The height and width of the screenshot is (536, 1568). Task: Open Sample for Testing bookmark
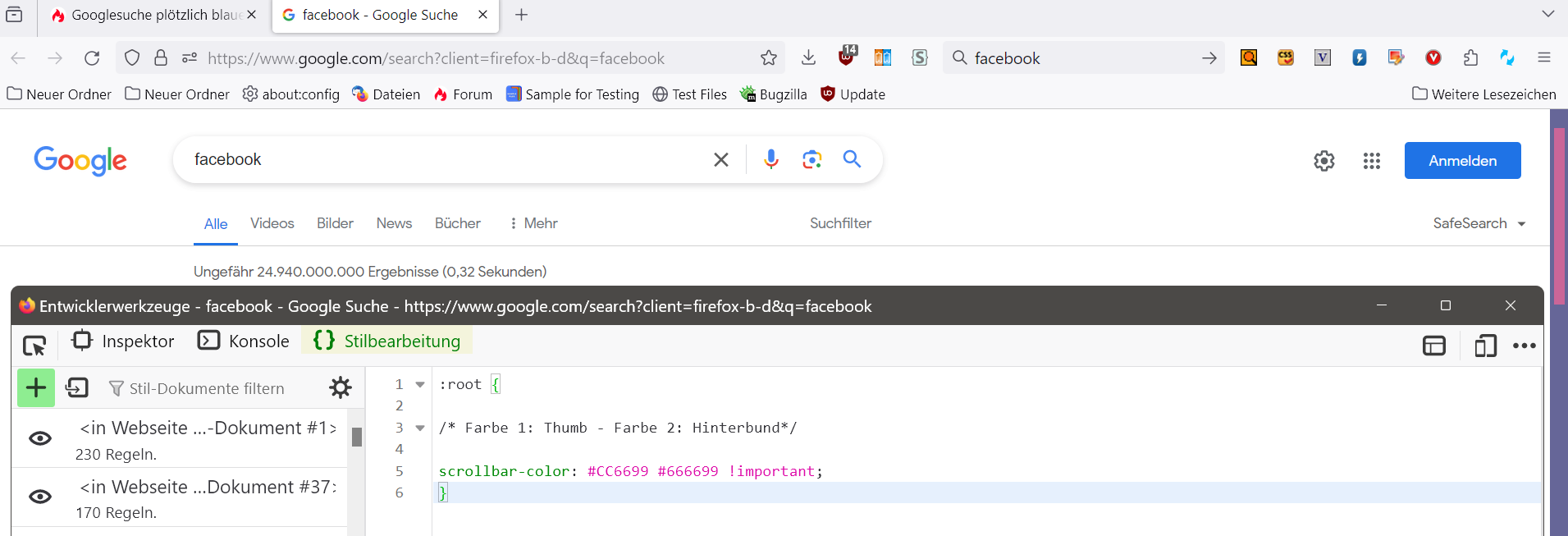click(573, 94)
